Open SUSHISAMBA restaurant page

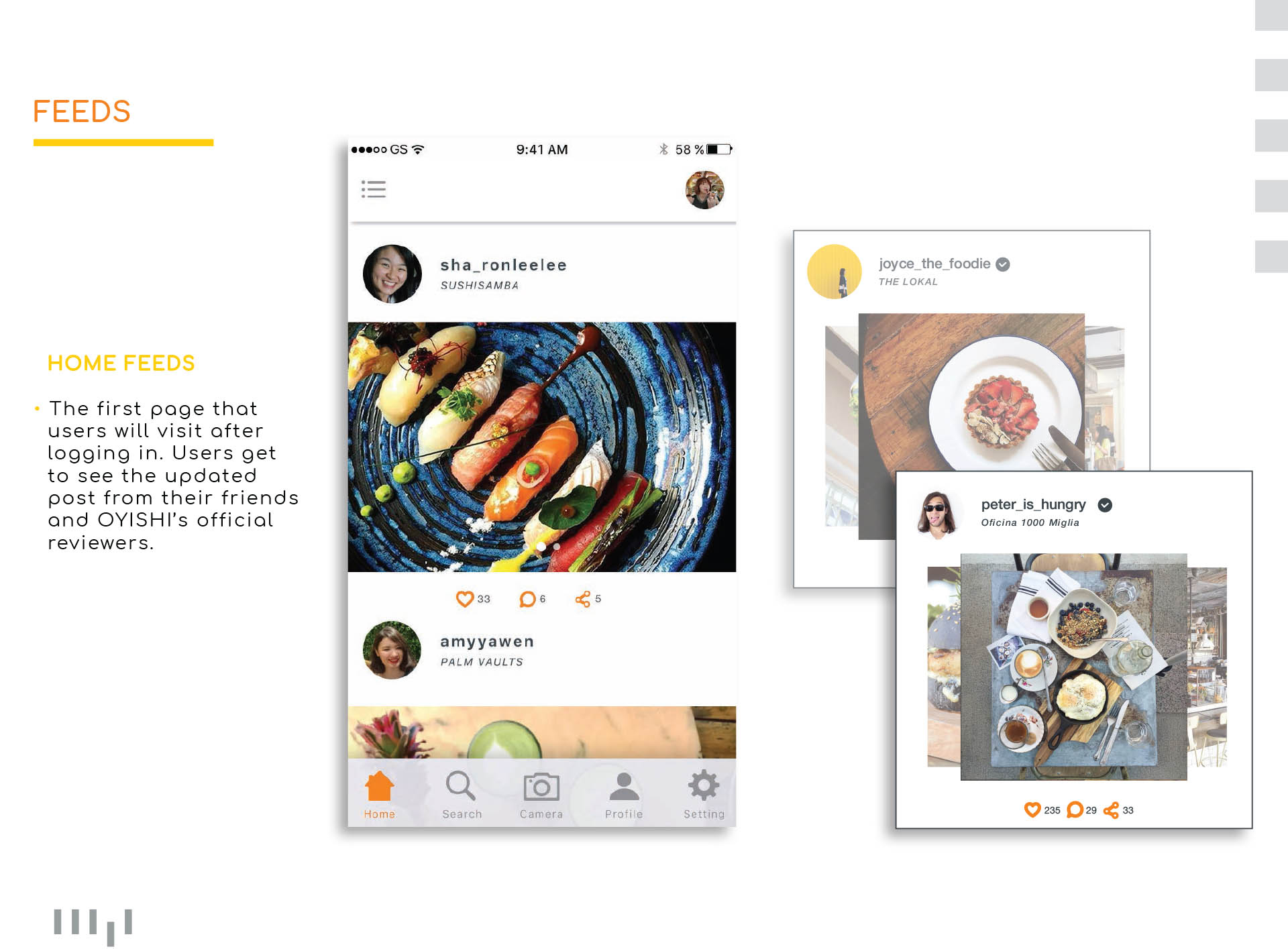(482, 288)
